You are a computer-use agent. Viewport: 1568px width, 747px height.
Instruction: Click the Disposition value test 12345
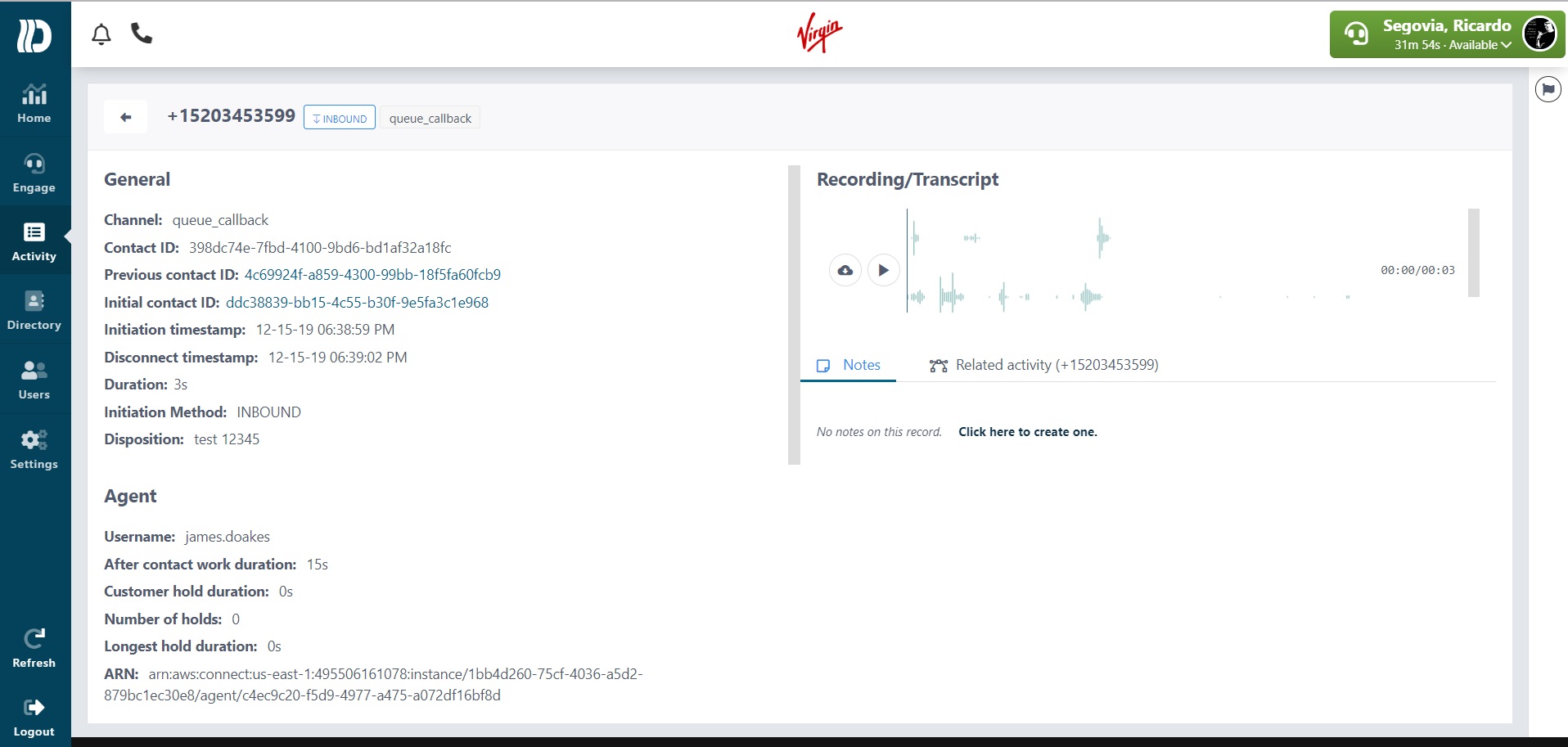(x=227, y=439)
